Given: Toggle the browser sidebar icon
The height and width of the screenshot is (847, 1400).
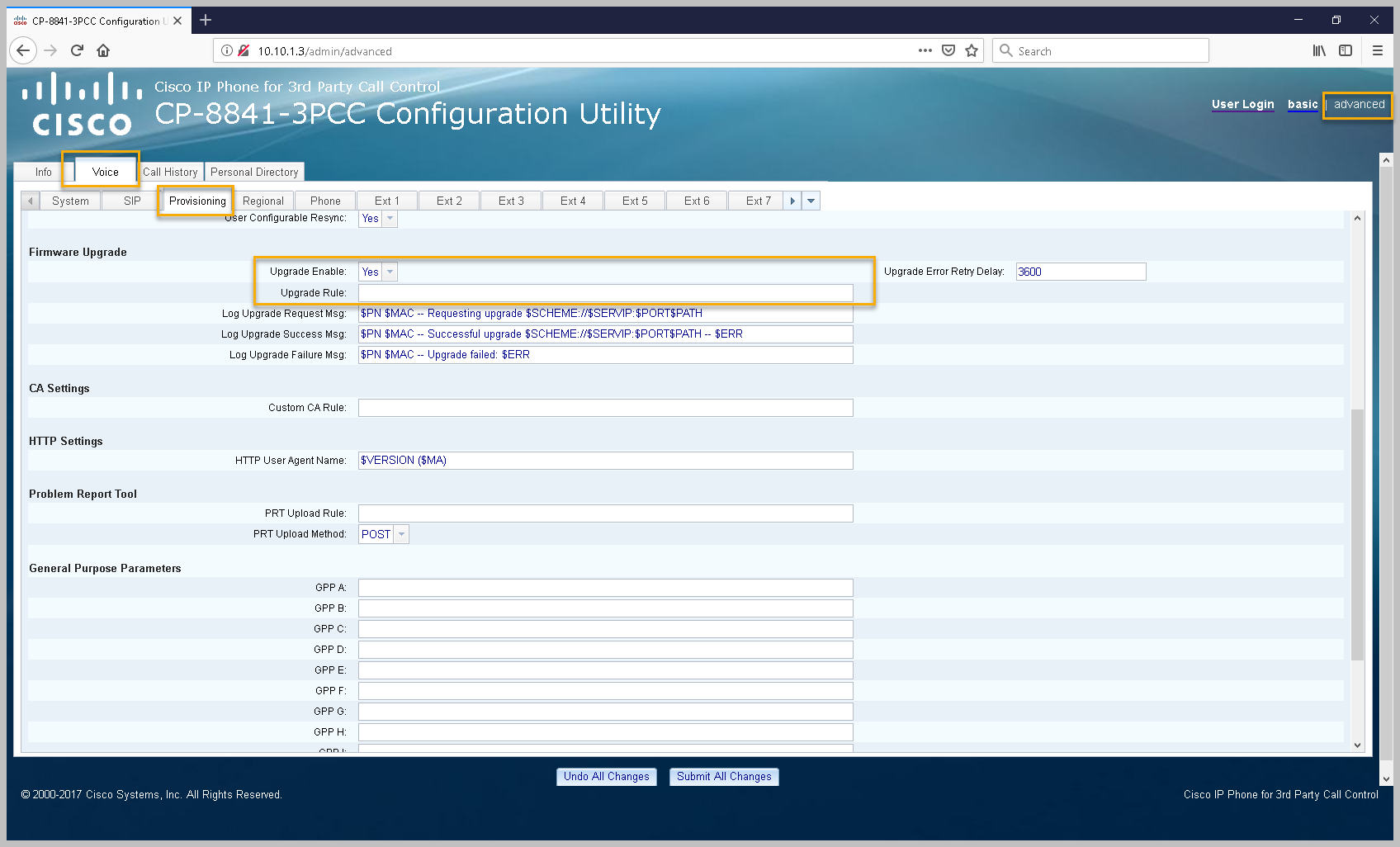Looking at the screenshot, I should click(1346, 50).
